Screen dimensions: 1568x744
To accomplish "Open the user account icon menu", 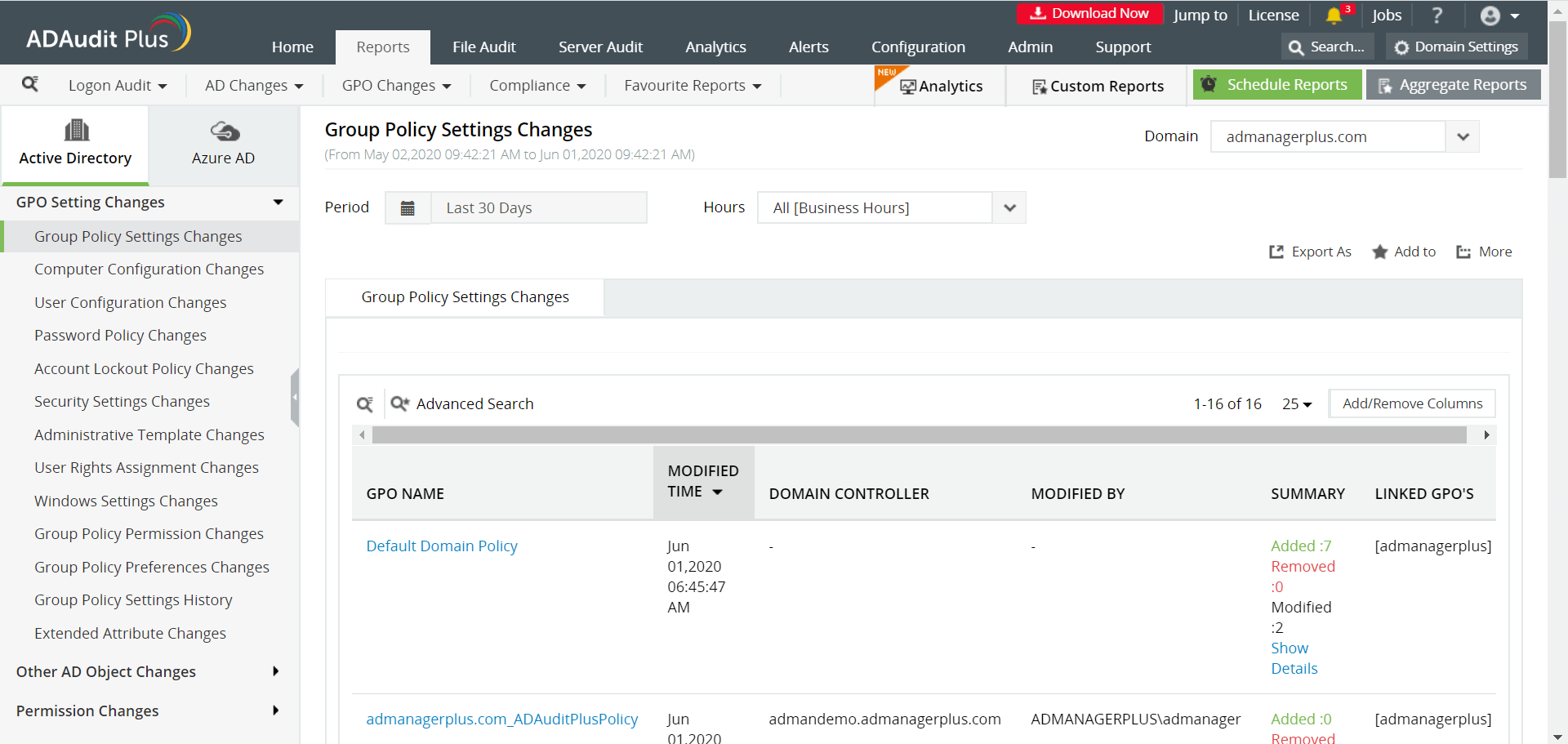I will point(1491,16).
